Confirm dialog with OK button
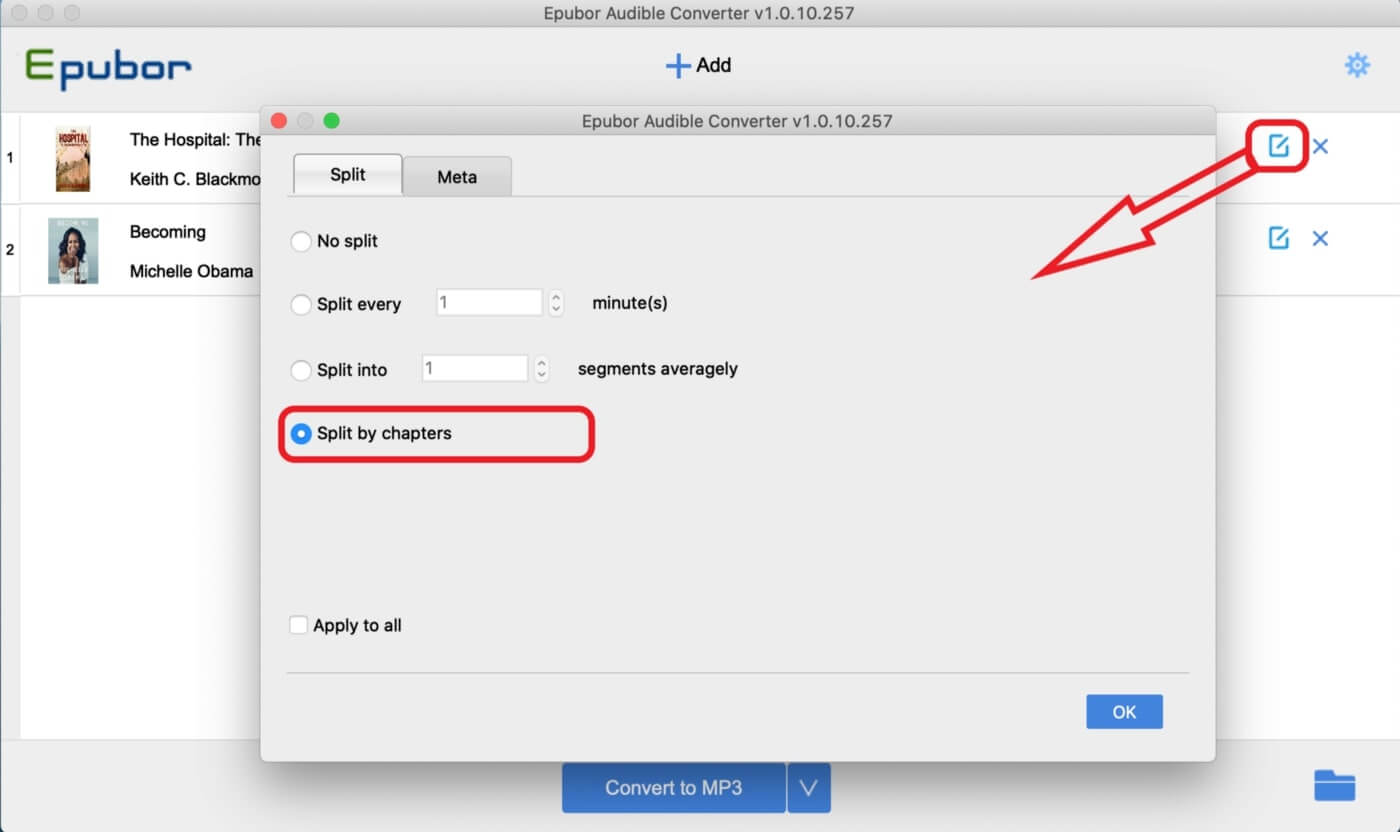 (1124, 712)
